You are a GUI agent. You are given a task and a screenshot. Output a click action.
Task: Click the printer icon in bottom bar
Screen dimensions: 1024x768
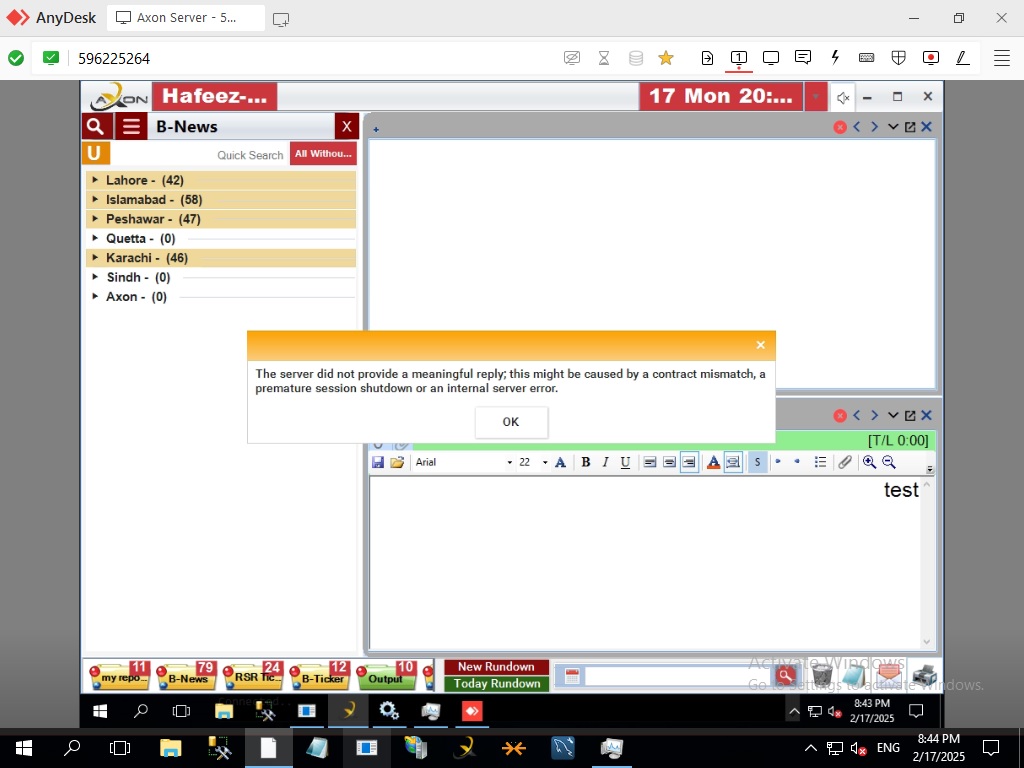[x=924, y=676]
